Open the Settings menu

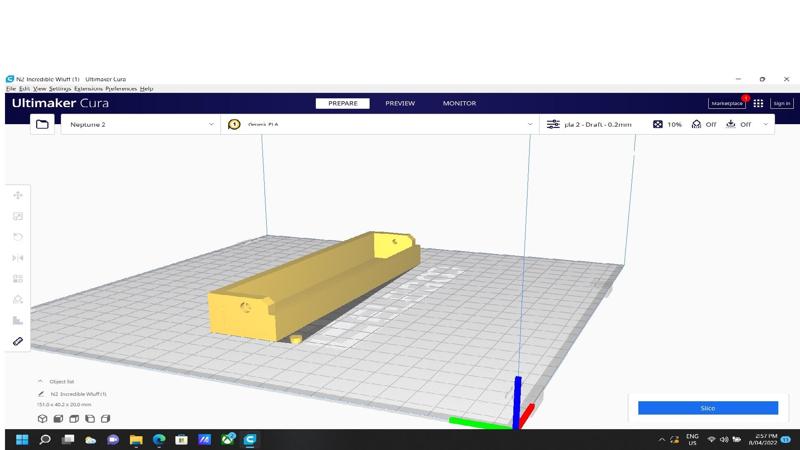pos(60,89)
